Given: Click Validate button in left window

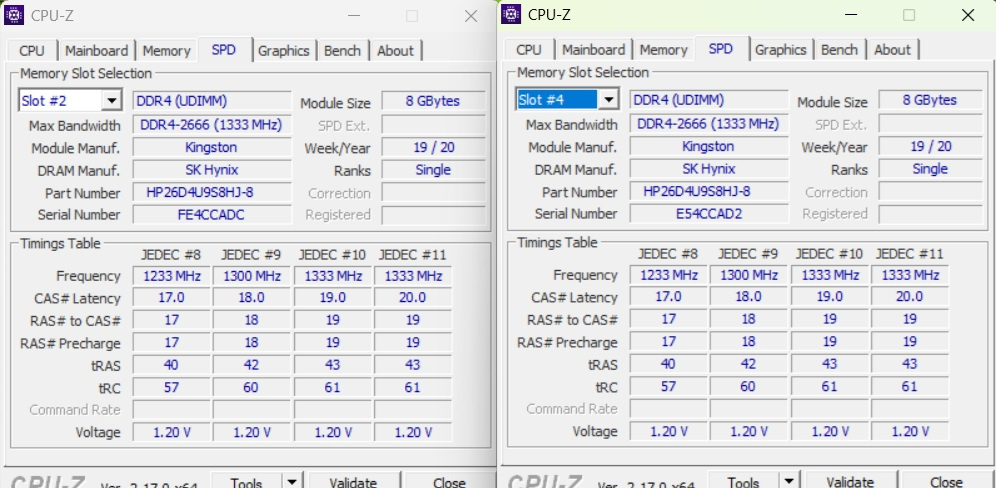Looking at the screenshot, I should (353, 482).
